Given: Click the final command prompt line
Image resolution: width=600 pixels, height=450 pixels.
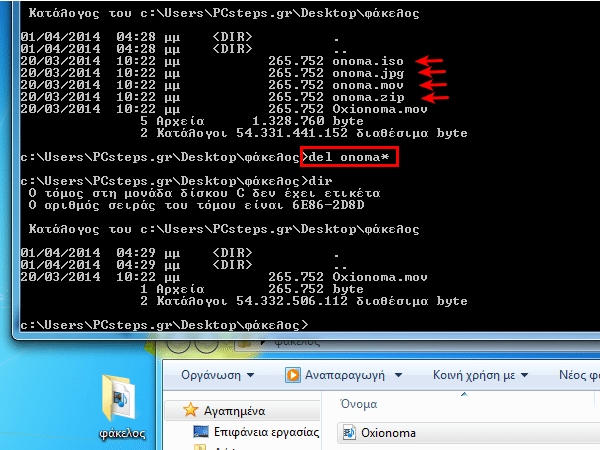Looking at the screenshot, I should (164, 325).
